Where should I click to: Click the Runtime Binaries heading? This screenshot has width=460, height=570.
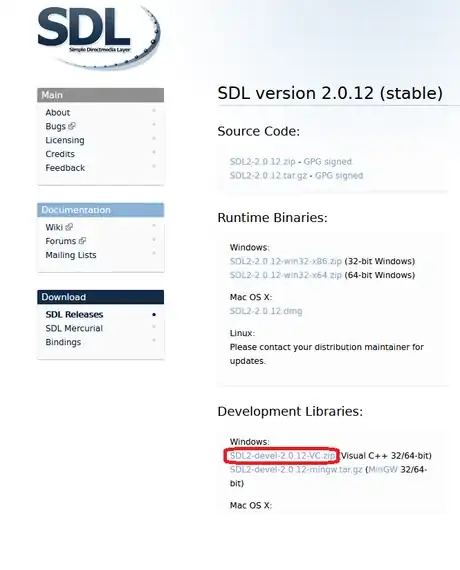click(272, 218)
